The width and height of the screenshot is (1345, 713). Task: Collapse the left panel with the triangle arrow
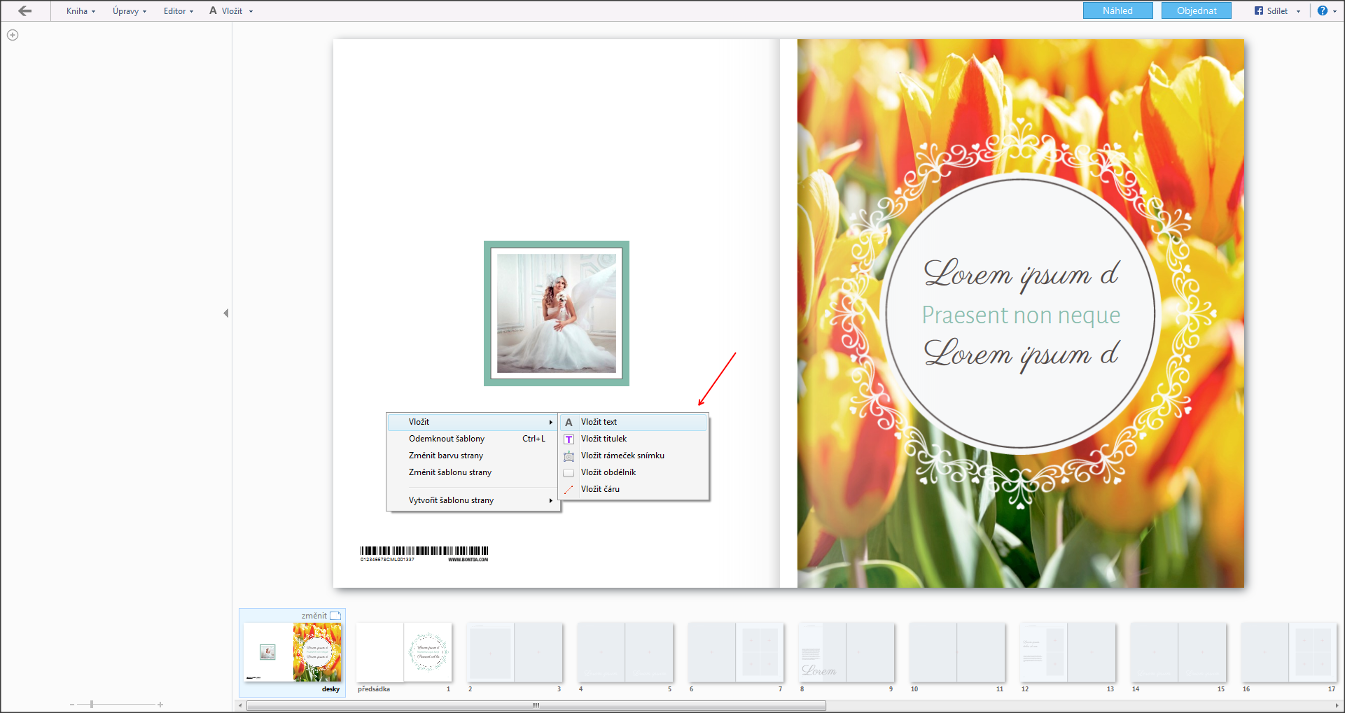point(226,313)
